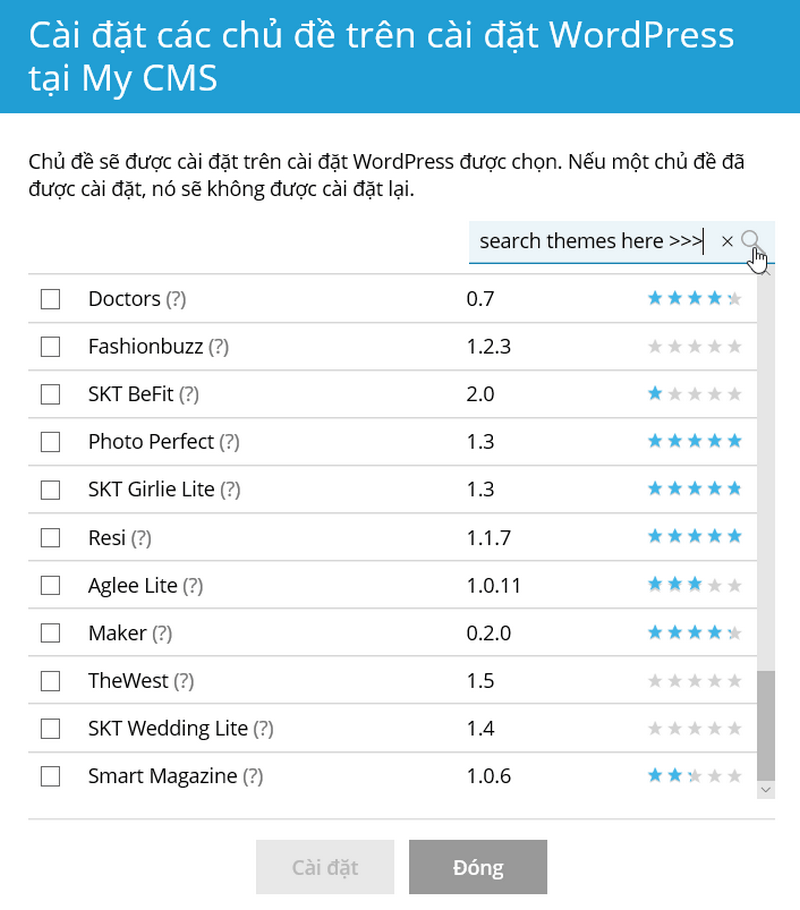Tick the Doctors theme checkbox
This screenshot has height=910, width=800.
50,299
